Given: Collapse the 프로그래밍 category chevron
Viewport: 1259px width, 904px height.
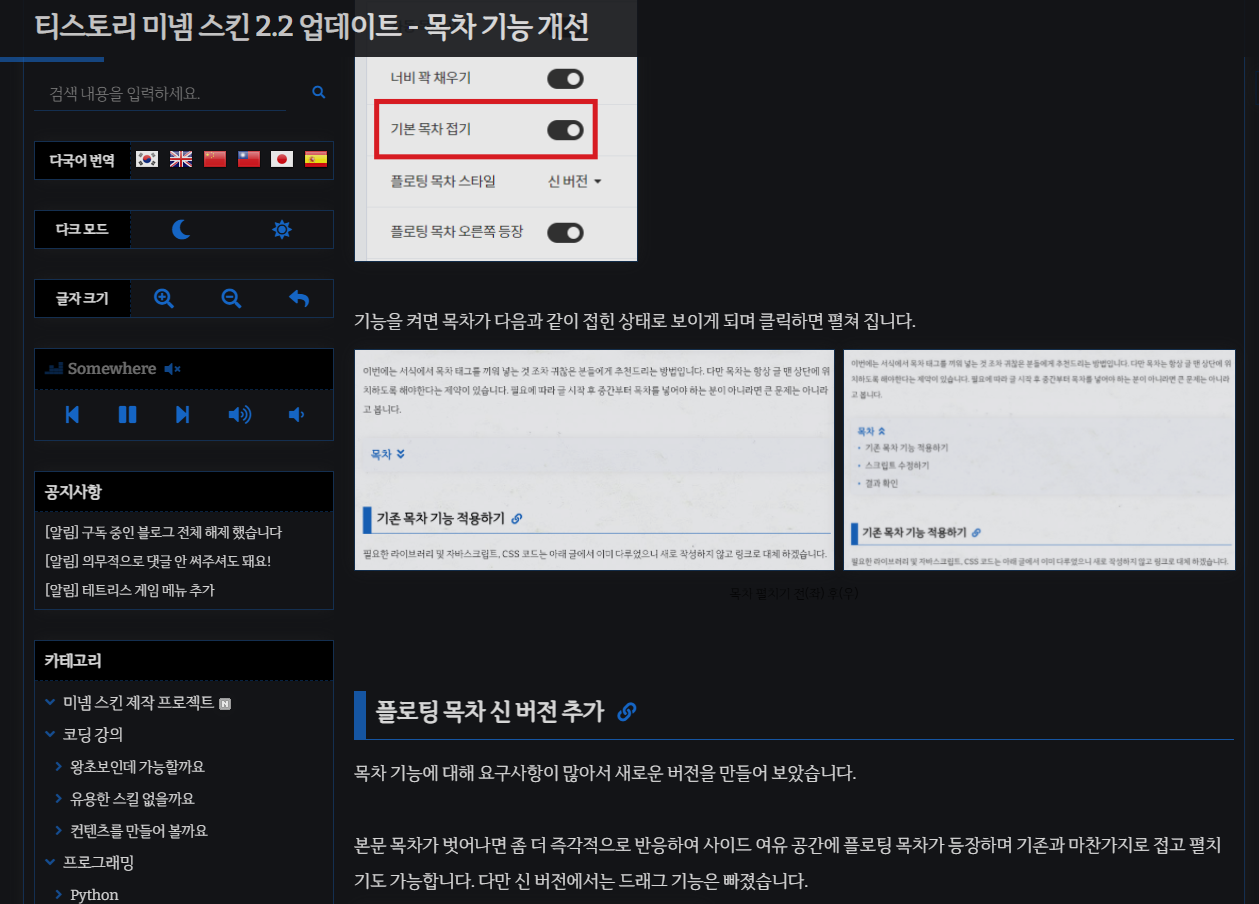Looking at the screenshot, I should coord(50,862).
